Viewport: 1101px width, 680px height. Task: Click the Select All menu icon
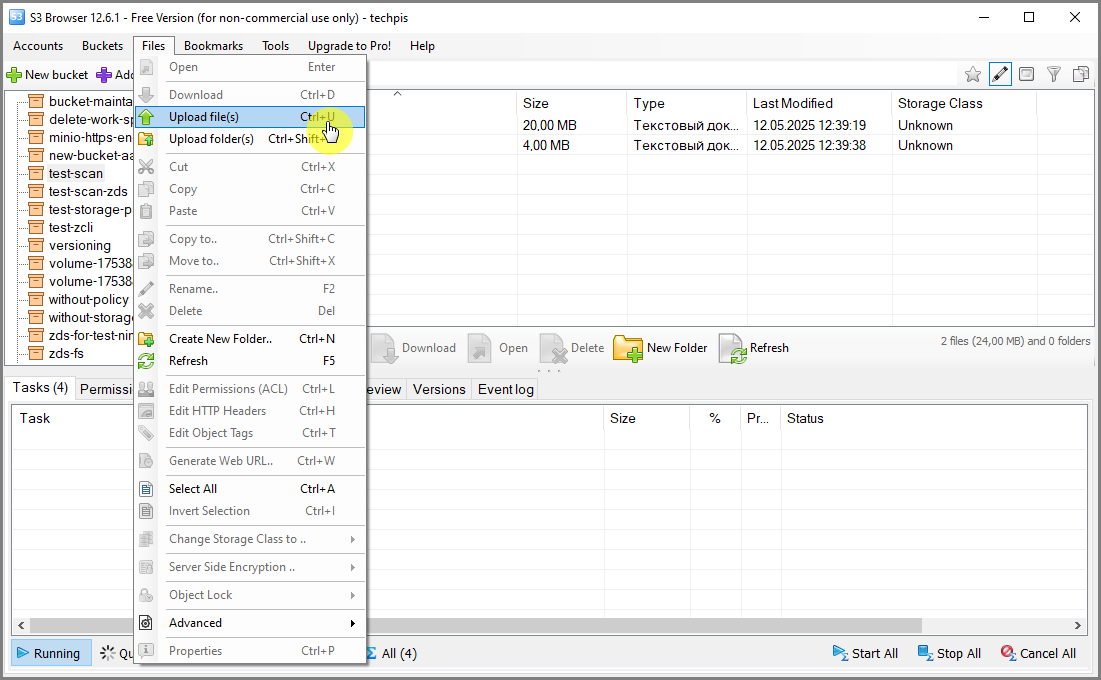tap(146, 489)
